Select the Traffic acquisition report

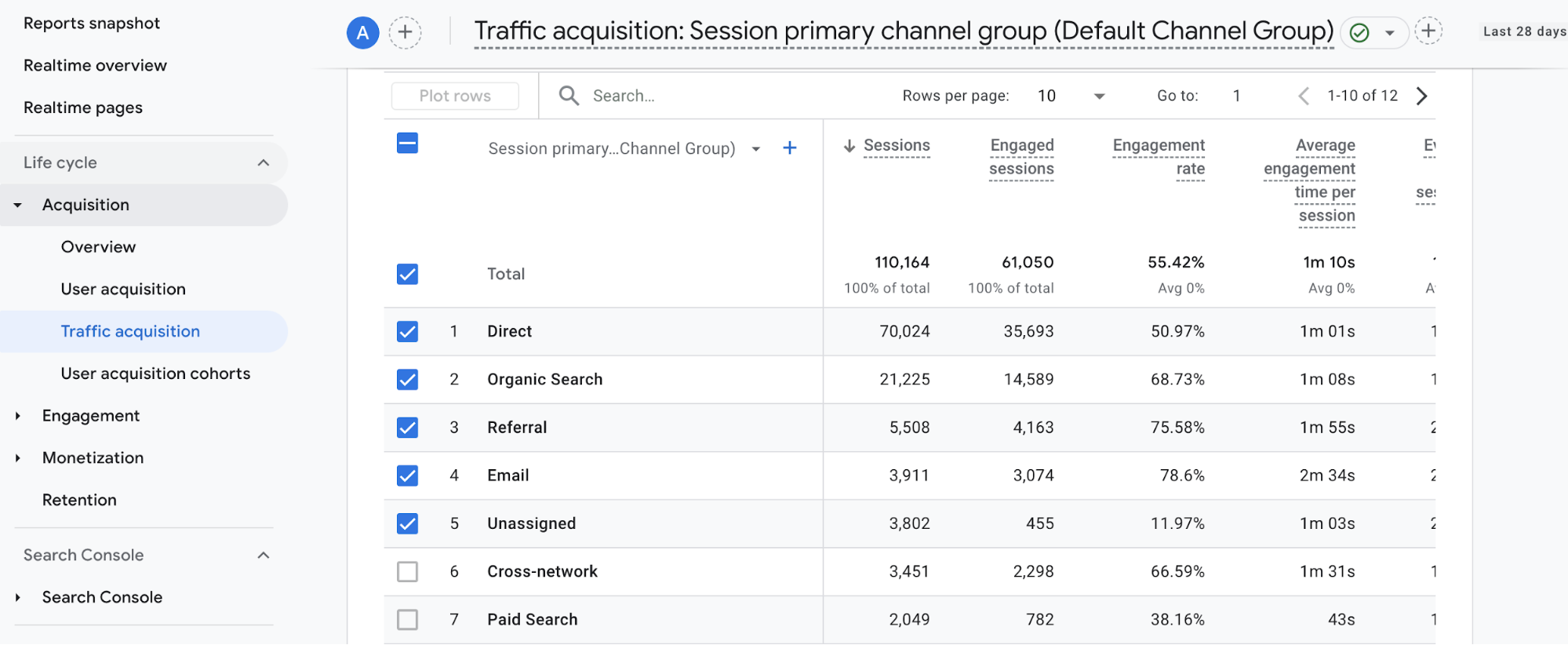point(130,331)
